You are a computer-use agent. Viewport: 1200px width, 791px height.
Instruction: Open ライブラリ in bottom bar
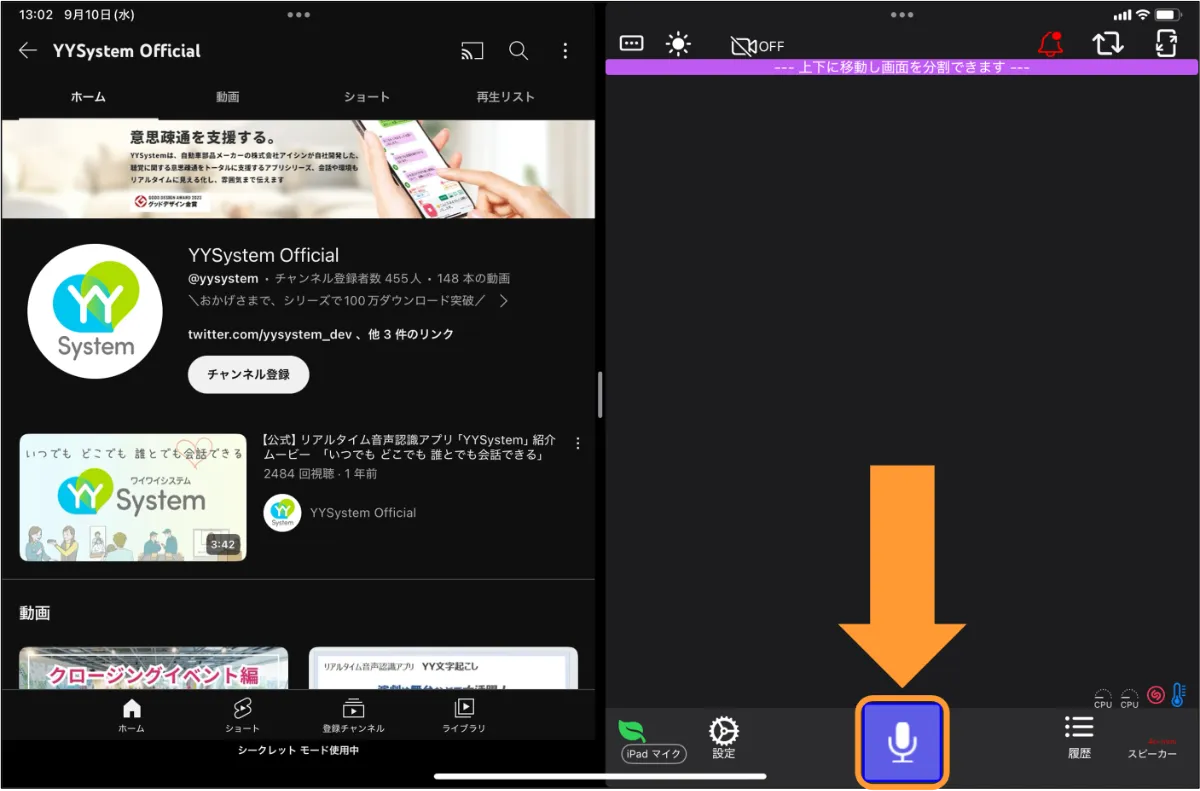pyautogui.click(x=464, y=716)
